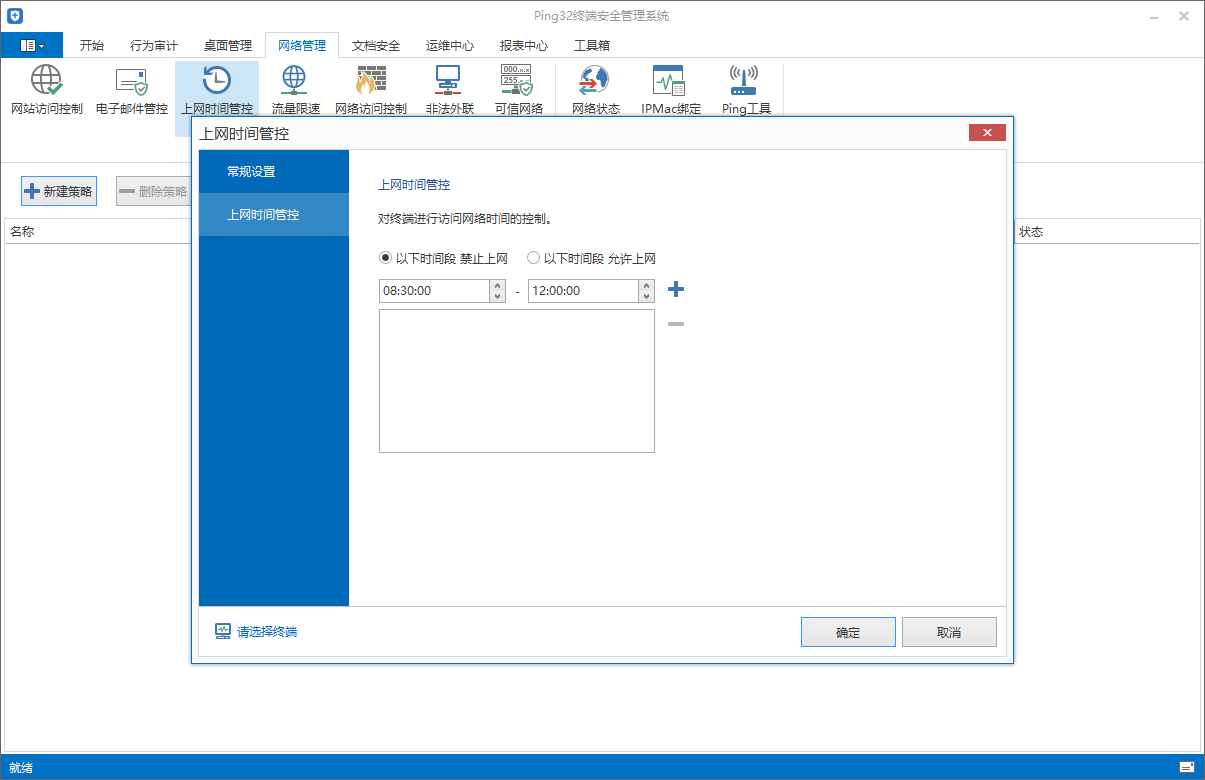Switch to 桌面管理 ribbon tab
This screenshot has height=780, width=1205.
tap(228, 45)
